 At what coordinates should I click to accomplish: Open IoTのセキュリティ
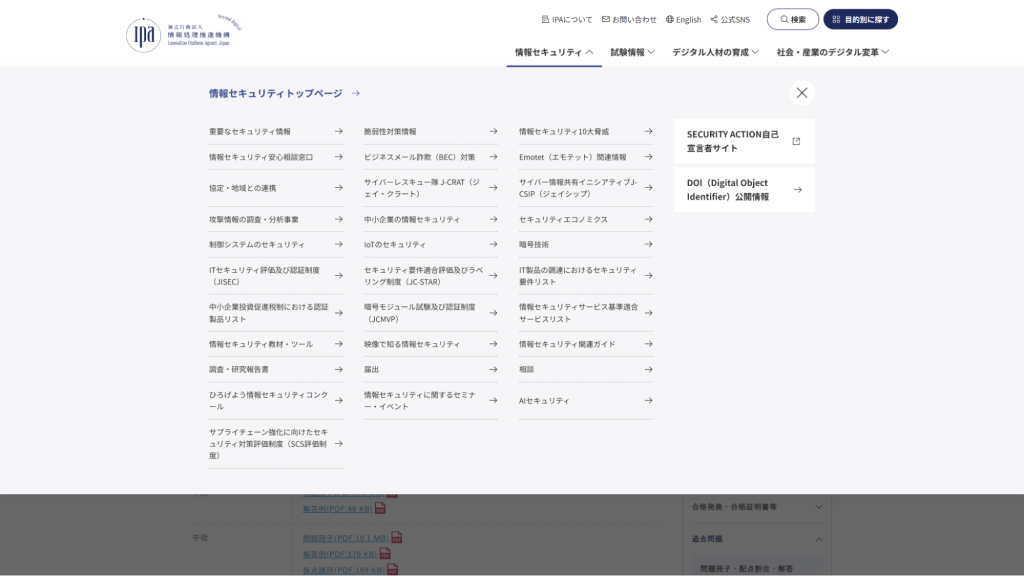click(x=430, y=244)
